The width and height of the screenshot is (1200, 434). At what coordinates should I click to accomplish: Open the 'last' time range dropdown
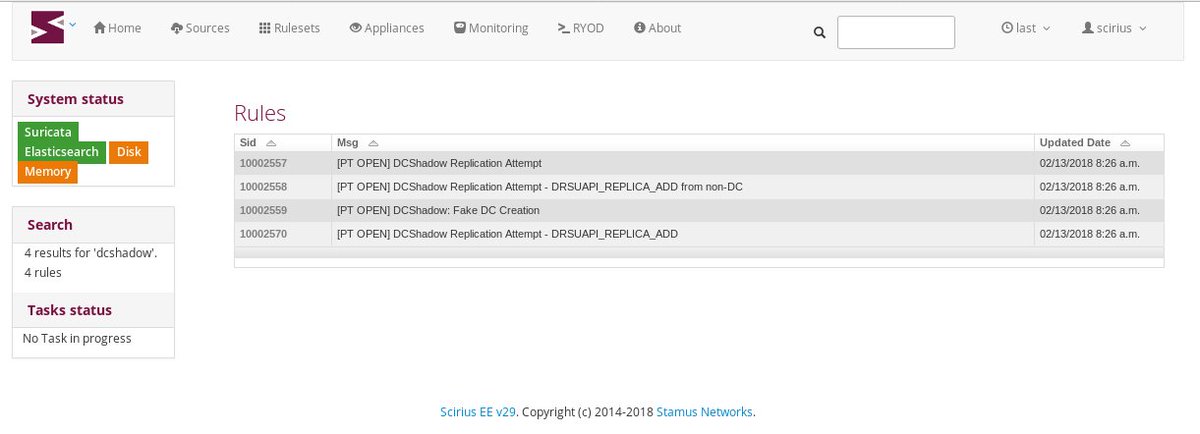point(1026,28)
